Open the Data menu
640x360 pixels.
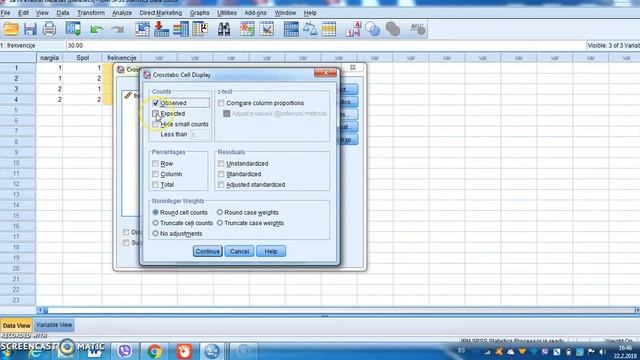coord(62,13)
